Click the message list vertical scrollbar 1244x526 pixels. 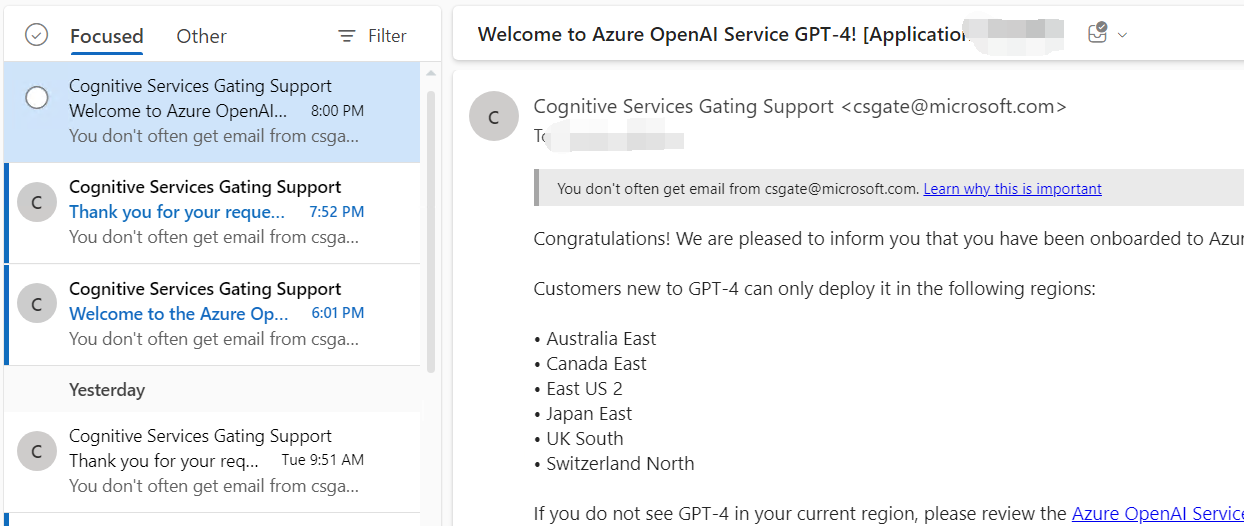pyautogui.click(x=431, y=232)
